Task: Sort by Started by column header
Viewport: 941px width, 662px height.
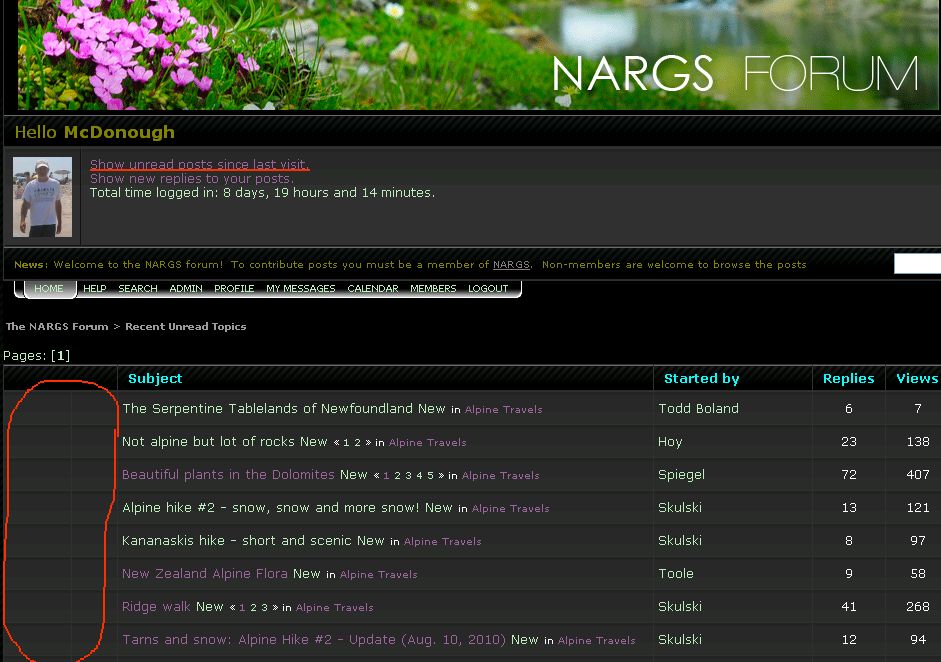Action: point(702,378)
